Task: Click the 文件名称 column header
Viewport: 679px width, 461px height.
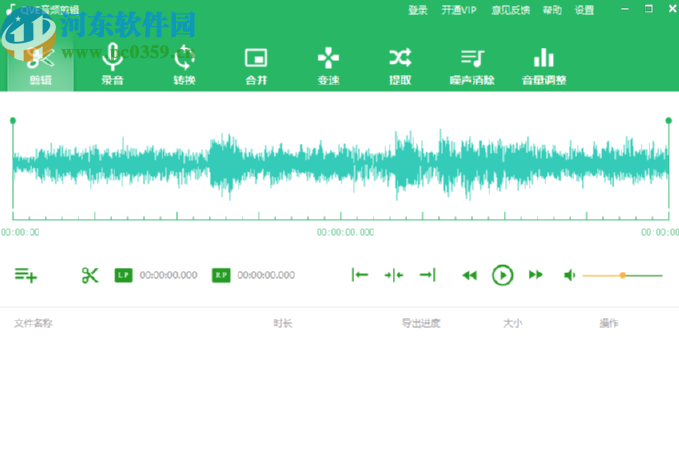Action: coord(33,323)
